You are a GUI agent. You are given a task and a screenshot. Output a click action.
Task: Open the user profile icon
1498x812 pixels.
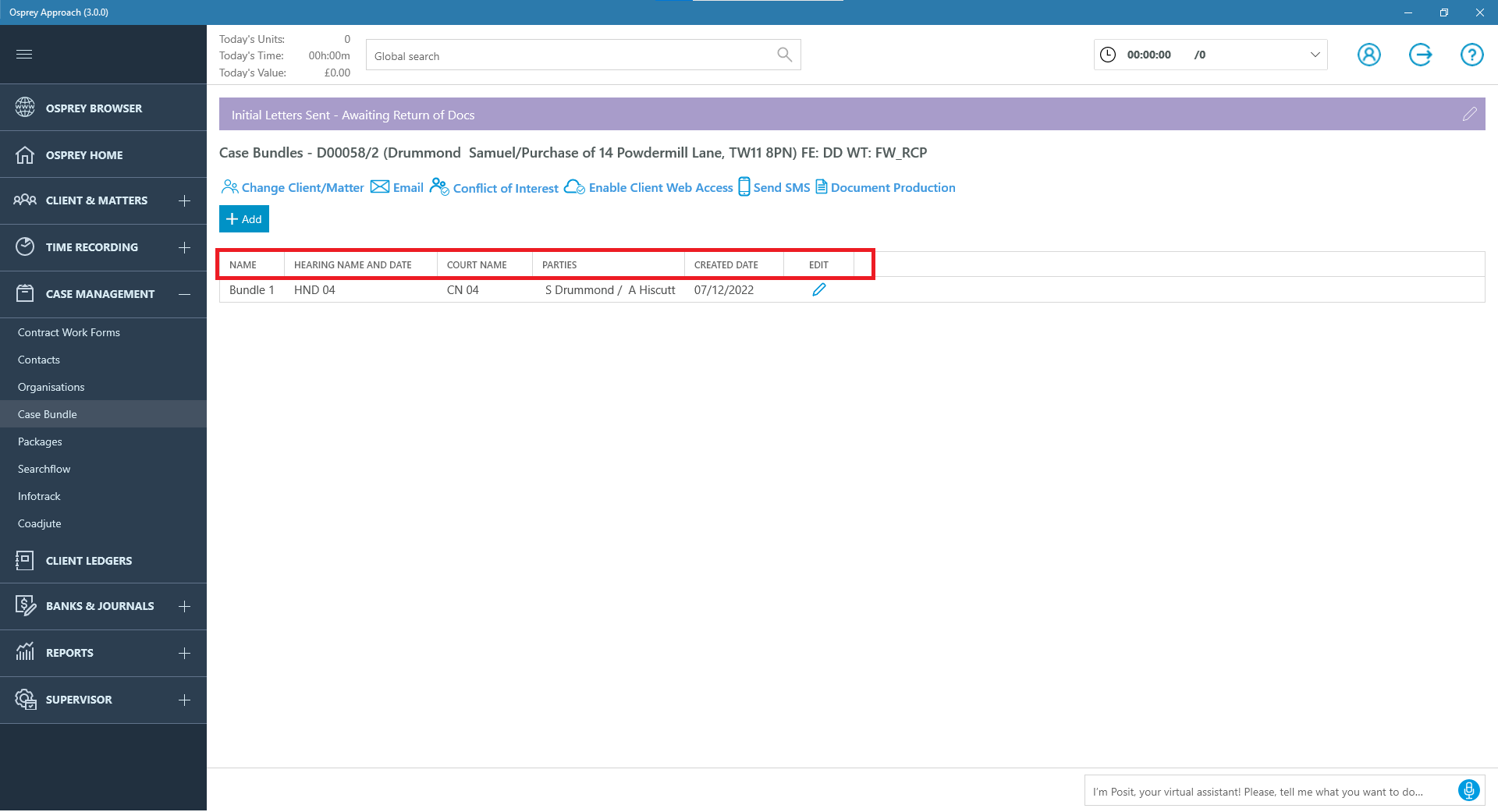[x=1369, y=55]
